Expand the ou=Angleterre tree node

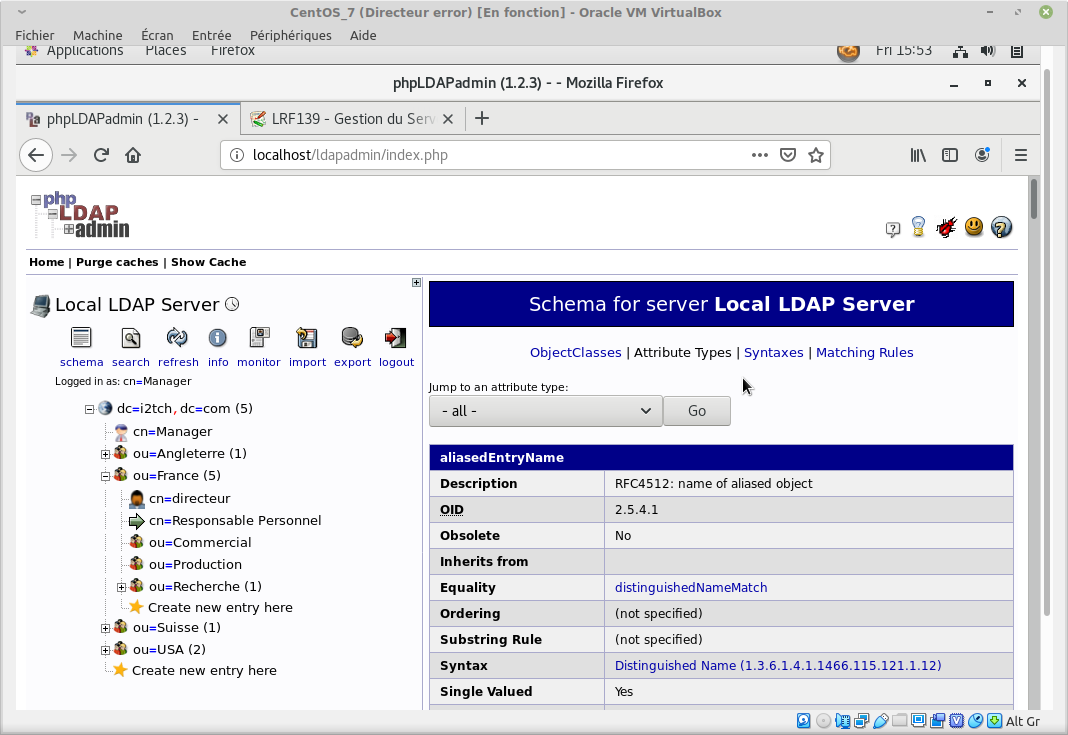point(106,454)
